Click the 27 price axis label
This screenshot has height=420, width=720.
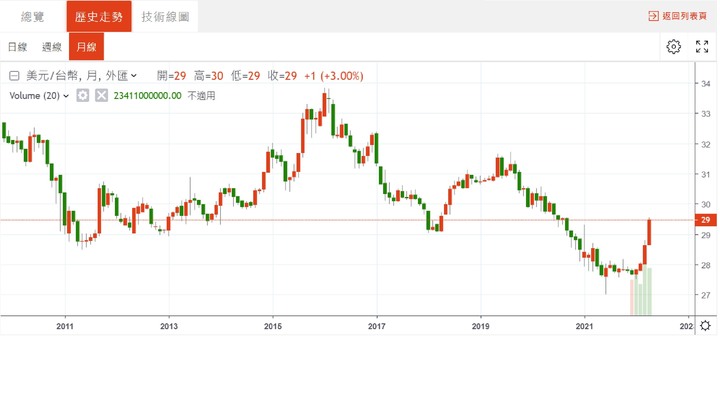(705, 295)
